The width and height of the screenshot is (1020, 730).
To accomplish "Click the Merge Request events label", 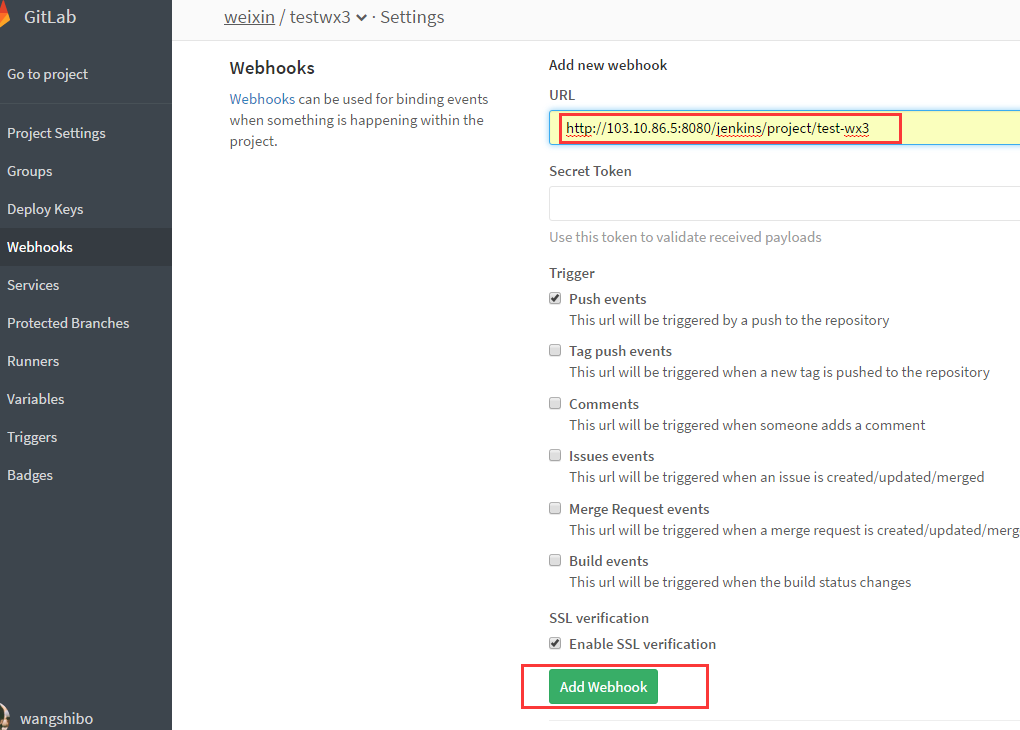I will click(639, 509).
